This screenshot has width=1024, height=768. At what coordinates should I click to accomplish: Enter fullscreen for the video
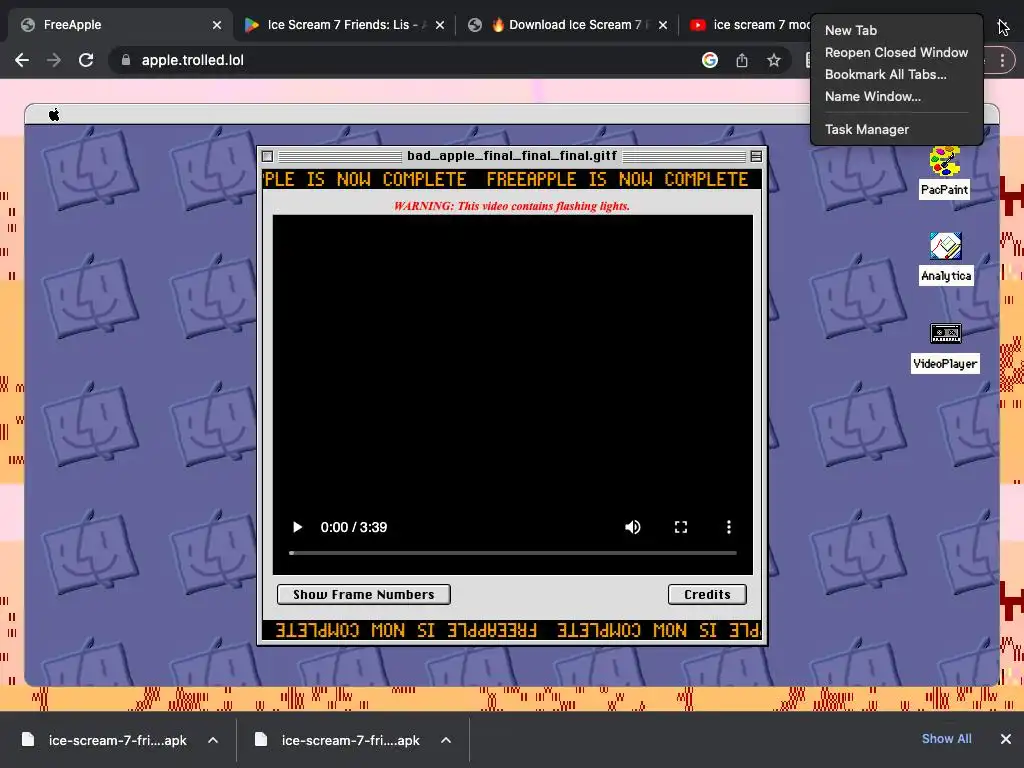point(680,527)
